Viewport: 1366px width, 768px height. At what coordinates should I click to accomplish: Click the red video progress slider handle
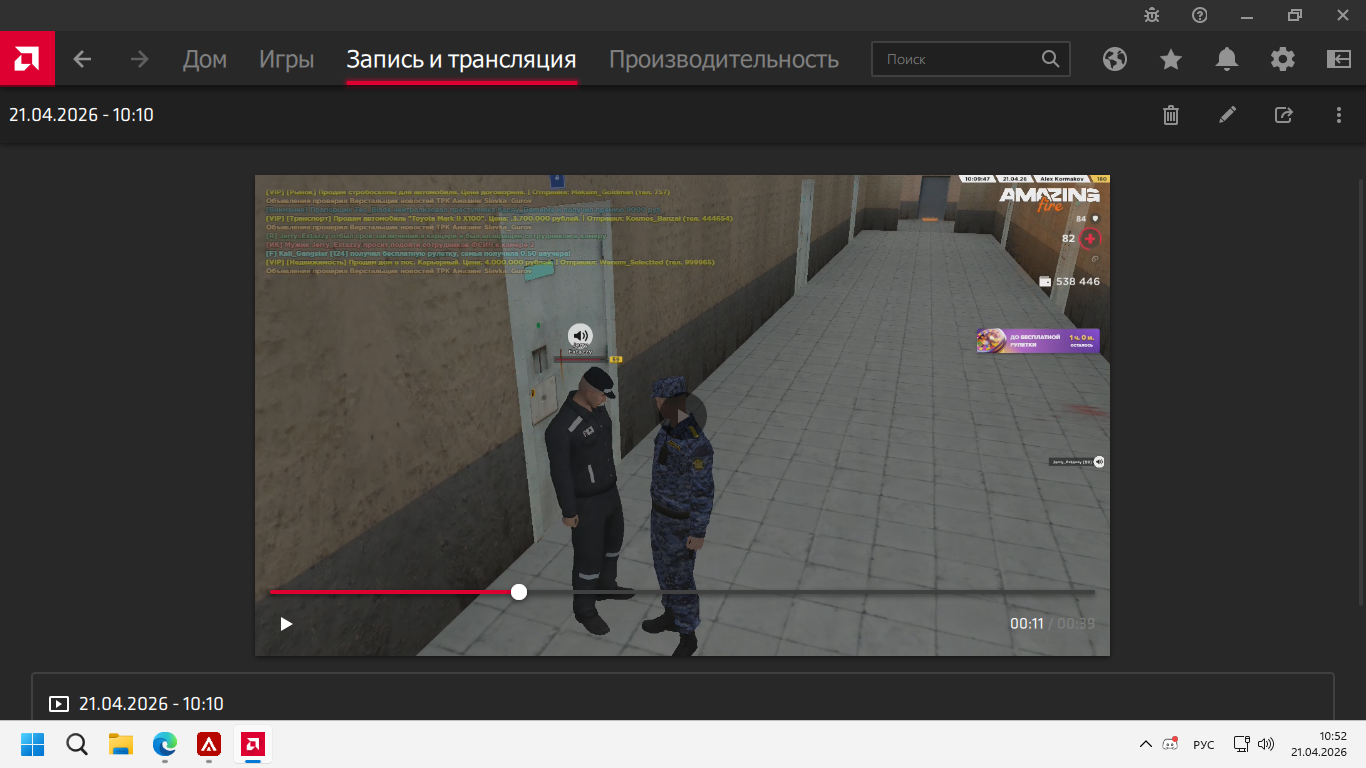[x=519, y=592]
